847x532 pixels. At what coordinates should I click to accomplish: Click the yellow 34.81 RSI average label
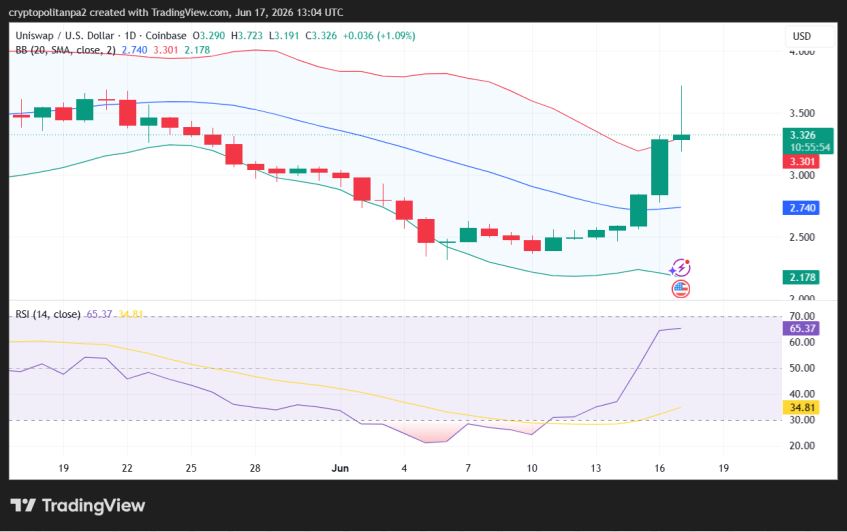(802, 407)
